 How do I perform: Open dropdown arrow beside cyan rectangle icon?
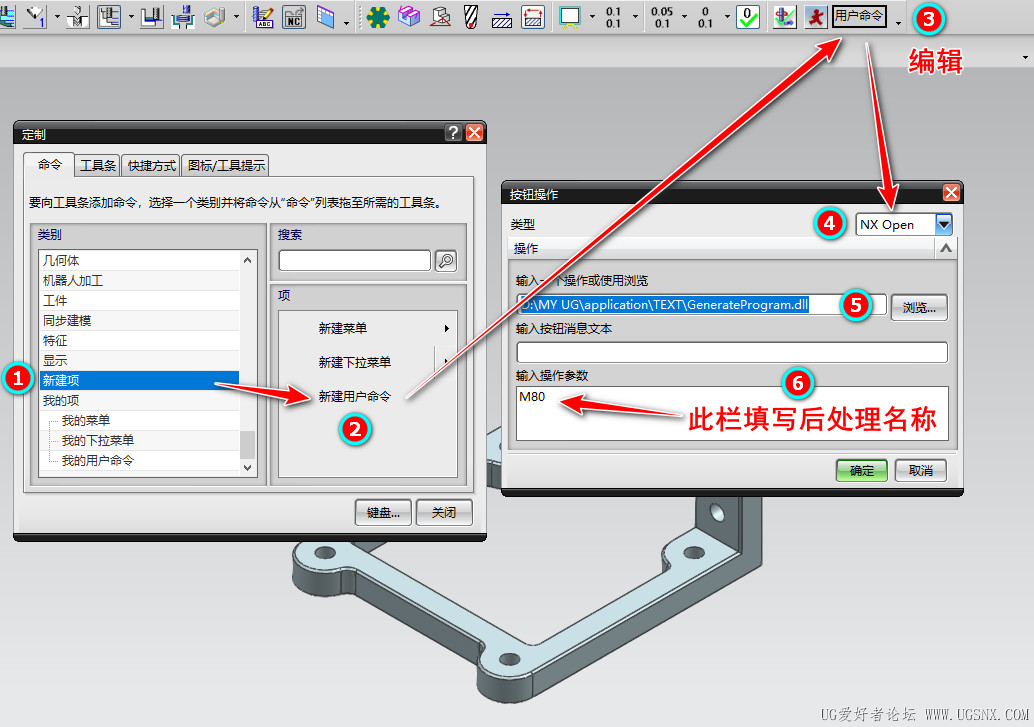tap(592, 16)
